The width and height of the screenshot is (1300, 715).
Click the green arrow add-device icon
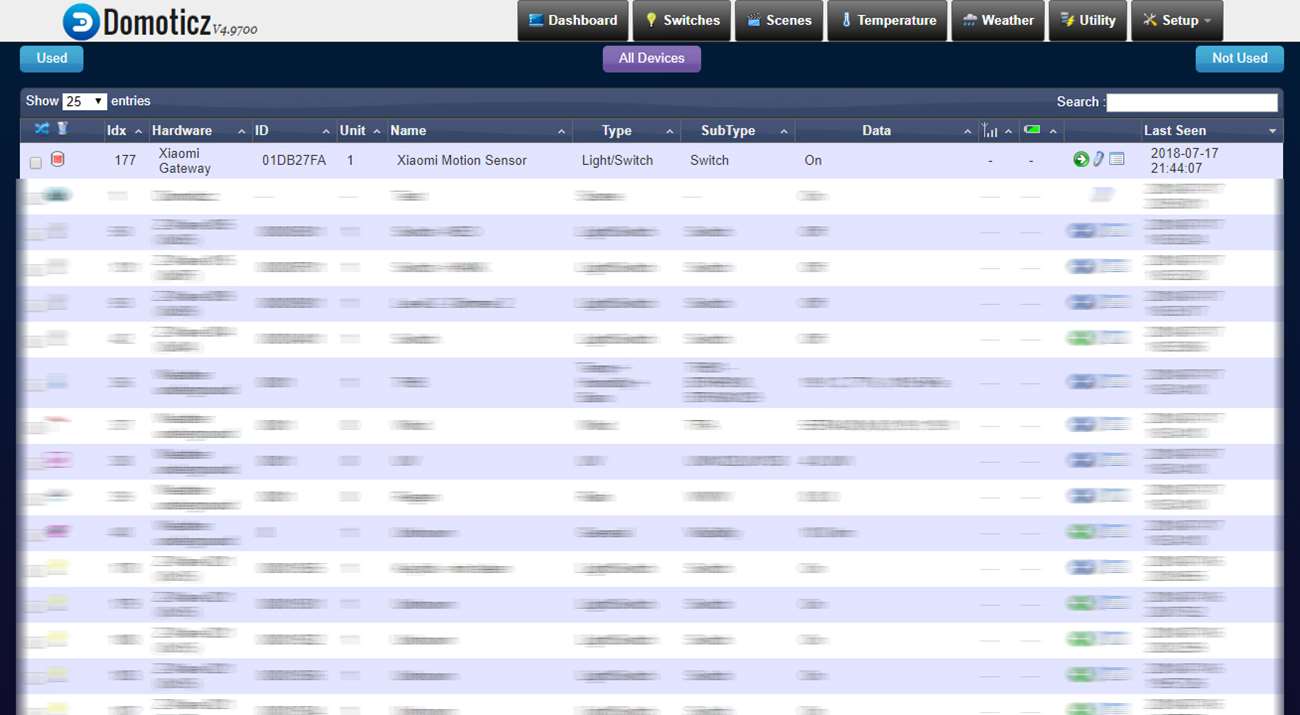pyautogui.click(x=1080, y=160)
